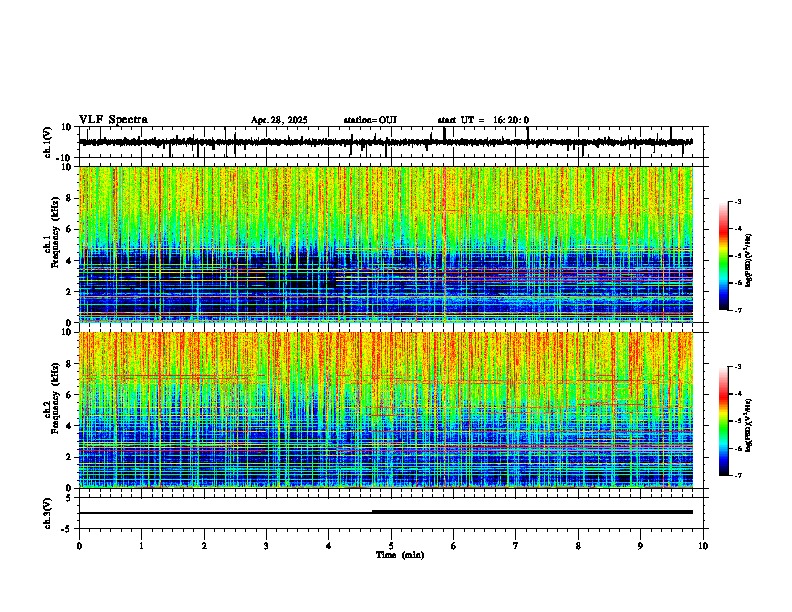Viewport: 792px width, 612px height.
Task: Click the ch.2 log(PSD) colorbar label
Action: pos(748,425)
